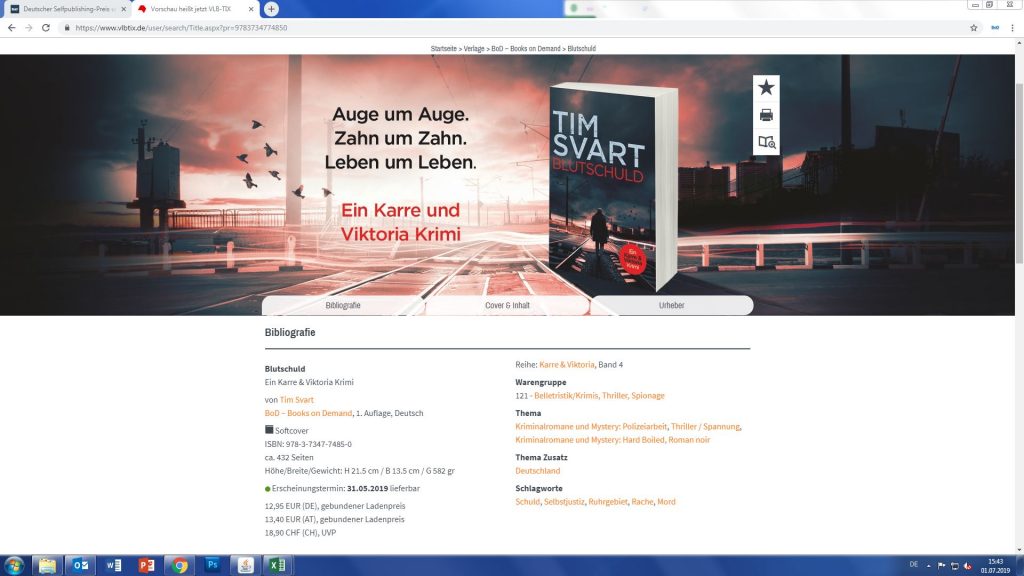1024x576 pixels.
Task: Open the Urheber section tab
Action: point(671,306)
